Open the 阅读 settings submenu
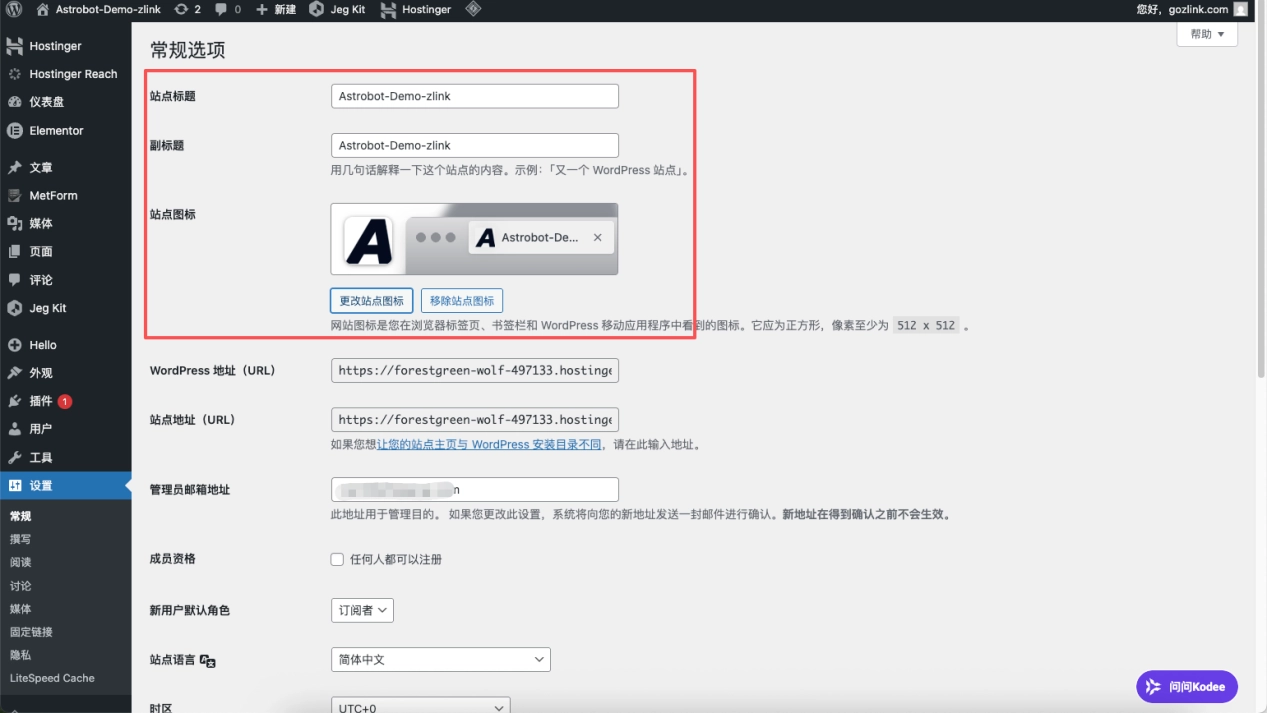Screen dimensions: 1267x713 [x=20, y=562]
